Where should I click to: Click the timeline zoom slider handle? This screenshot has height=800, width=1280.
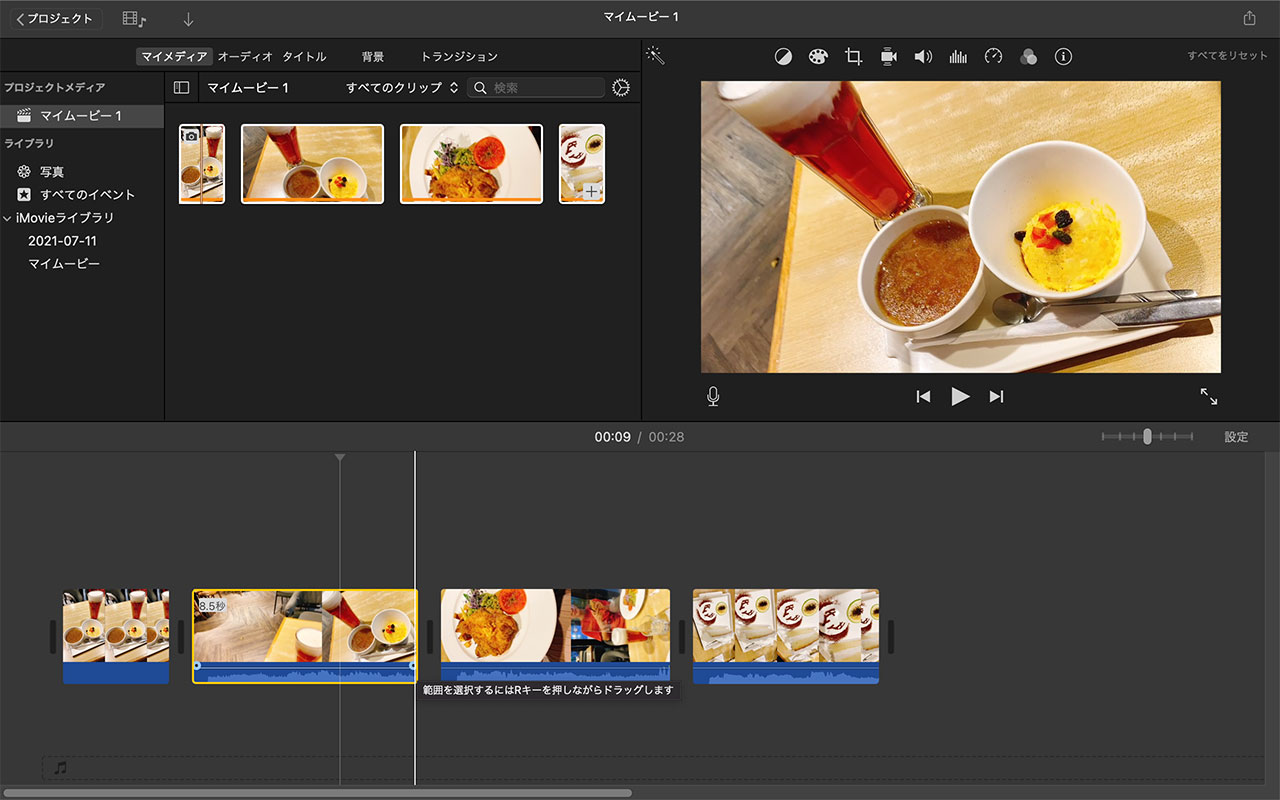[1147, 437]
